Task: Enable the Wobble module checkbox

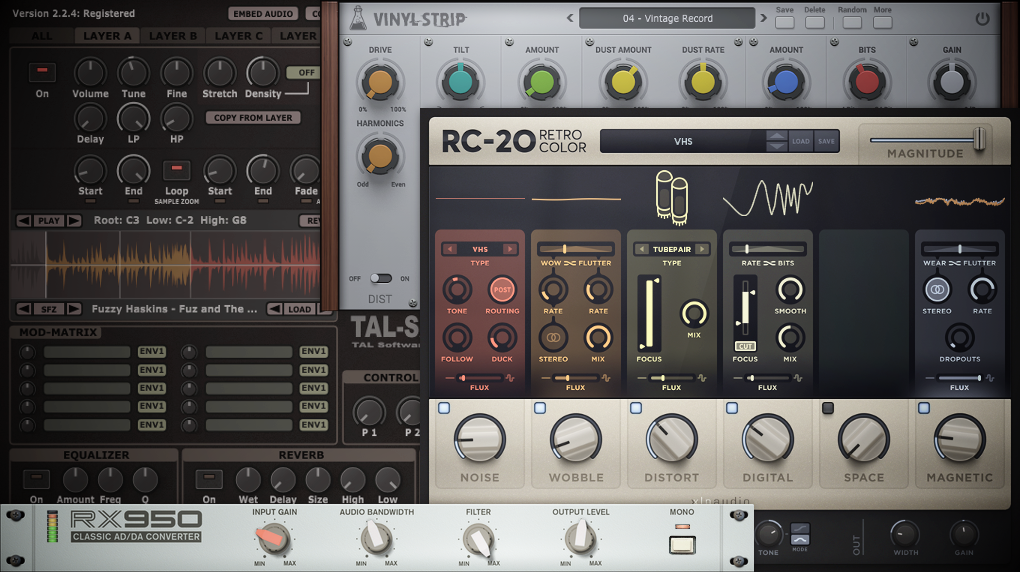Action: click(x=540, y=408)
